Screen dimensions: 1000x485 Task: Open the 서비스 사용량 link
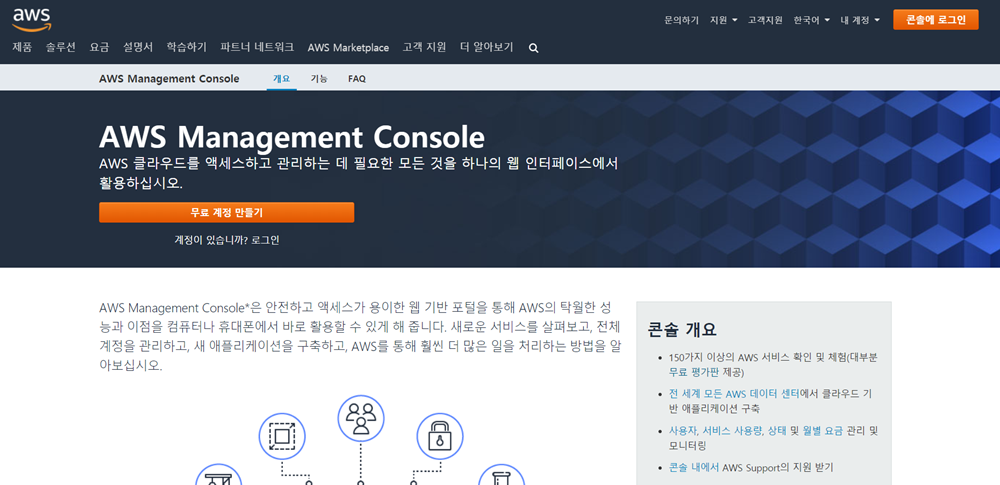point(732,431)
